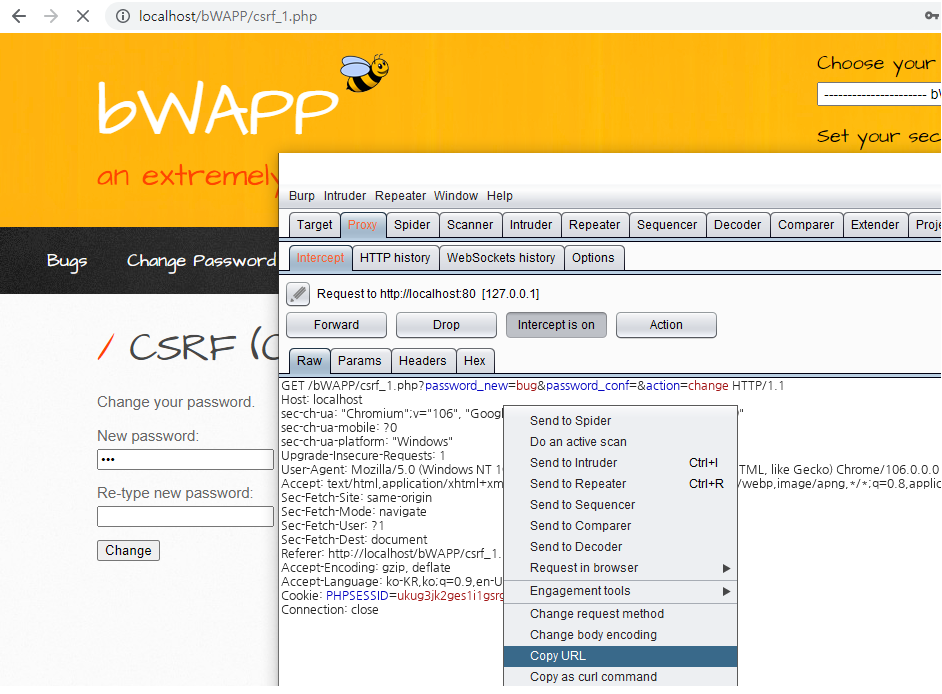Select the Proxy tab
Viewport: 942px width, 694px height.
coord(362,225)
